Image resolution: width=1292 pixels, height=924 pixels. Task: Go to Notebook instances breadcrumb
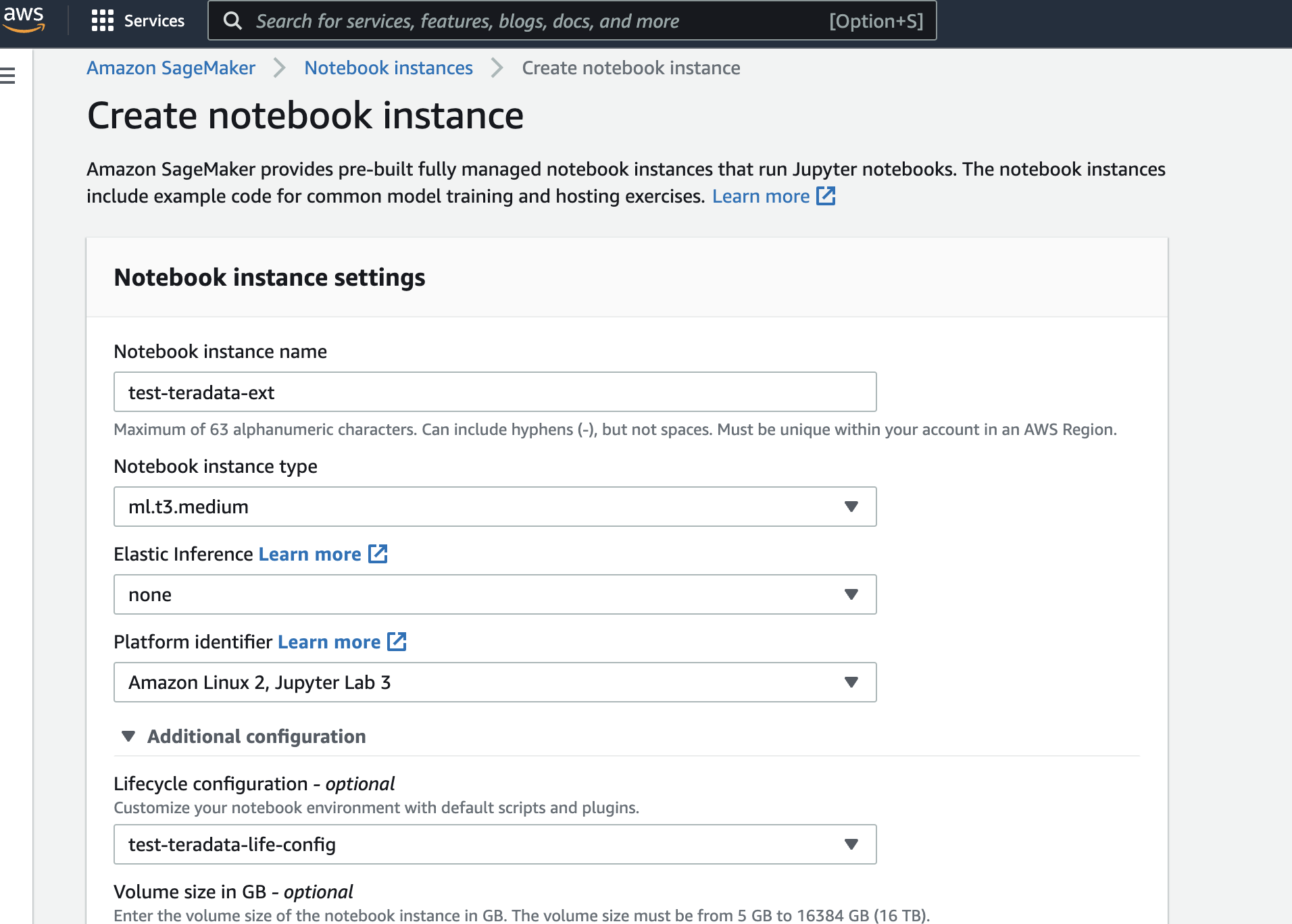pyautogui.click(x=389, y=68)
